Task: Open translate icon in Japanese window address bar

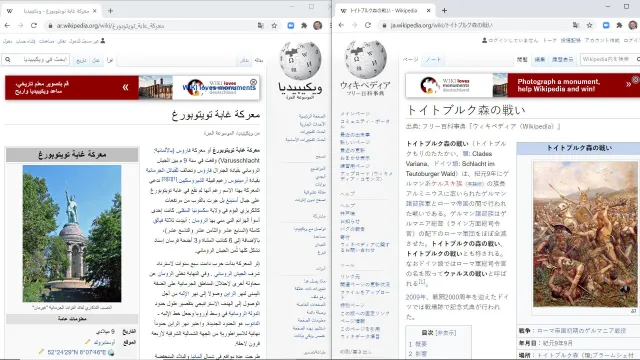Action: (x=576, y=25)
